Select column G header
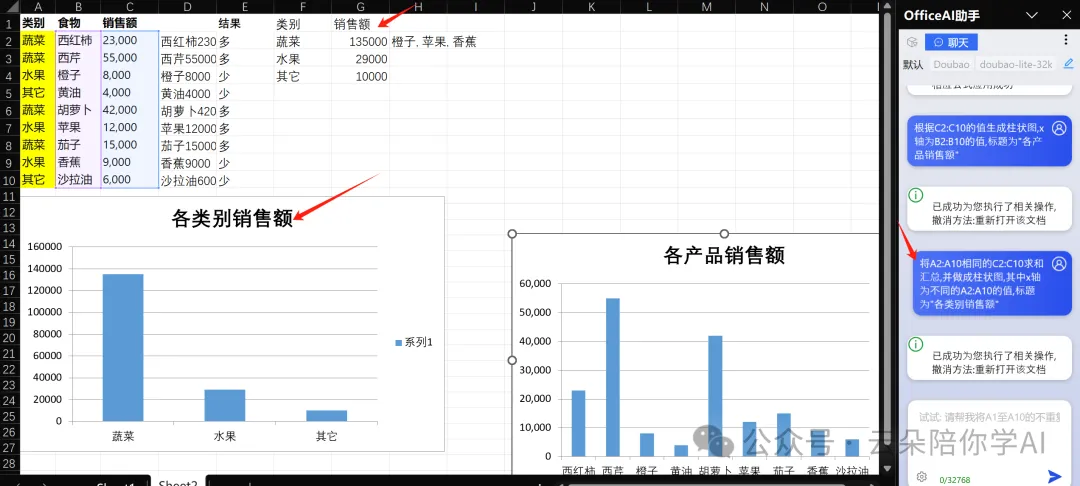Image resolution: width=1080 pixels, height=486 pixels. [x=360, y=6]
